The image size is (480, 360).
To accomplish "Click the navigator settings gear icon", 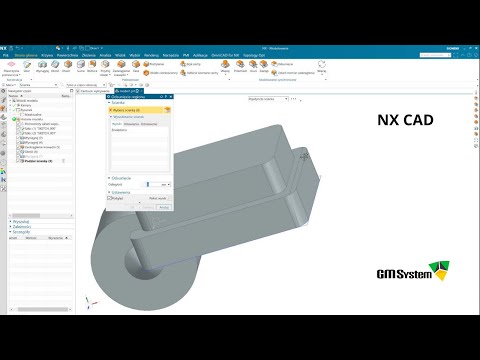I will click(3, 91).
